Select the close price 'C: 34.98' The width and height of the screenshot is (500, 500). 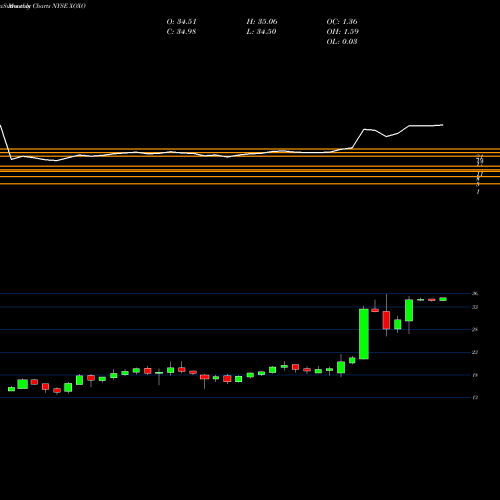[x=181, y=32]
